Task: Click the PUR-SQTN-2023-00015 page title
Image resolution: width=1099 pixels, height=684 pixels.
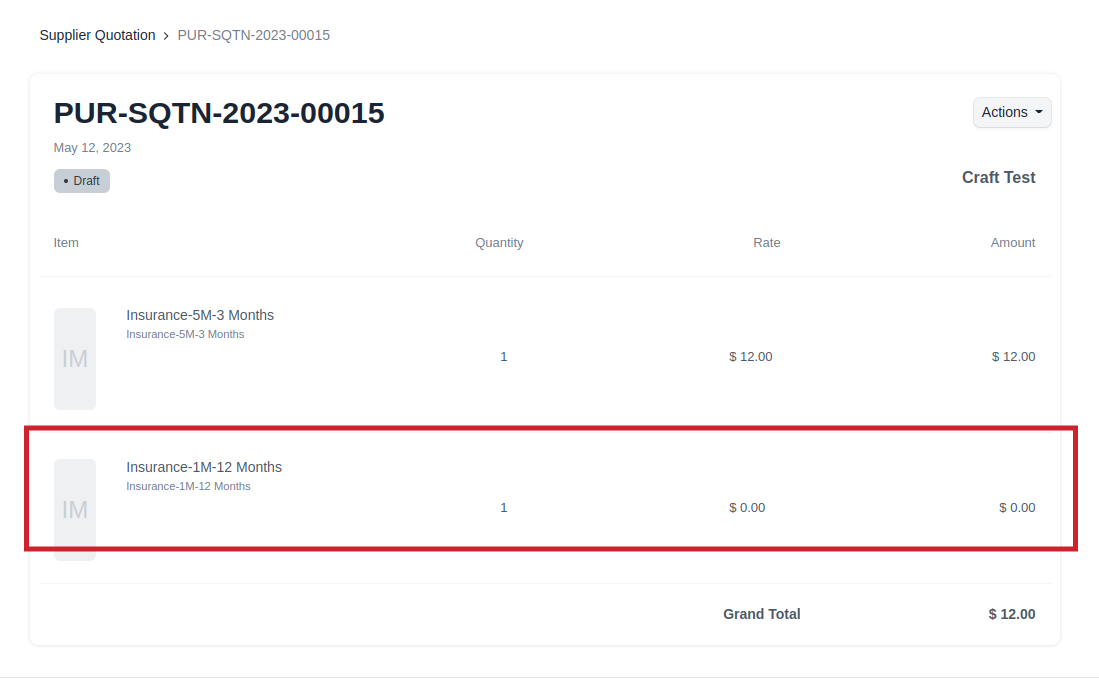Action: point(219,113)
